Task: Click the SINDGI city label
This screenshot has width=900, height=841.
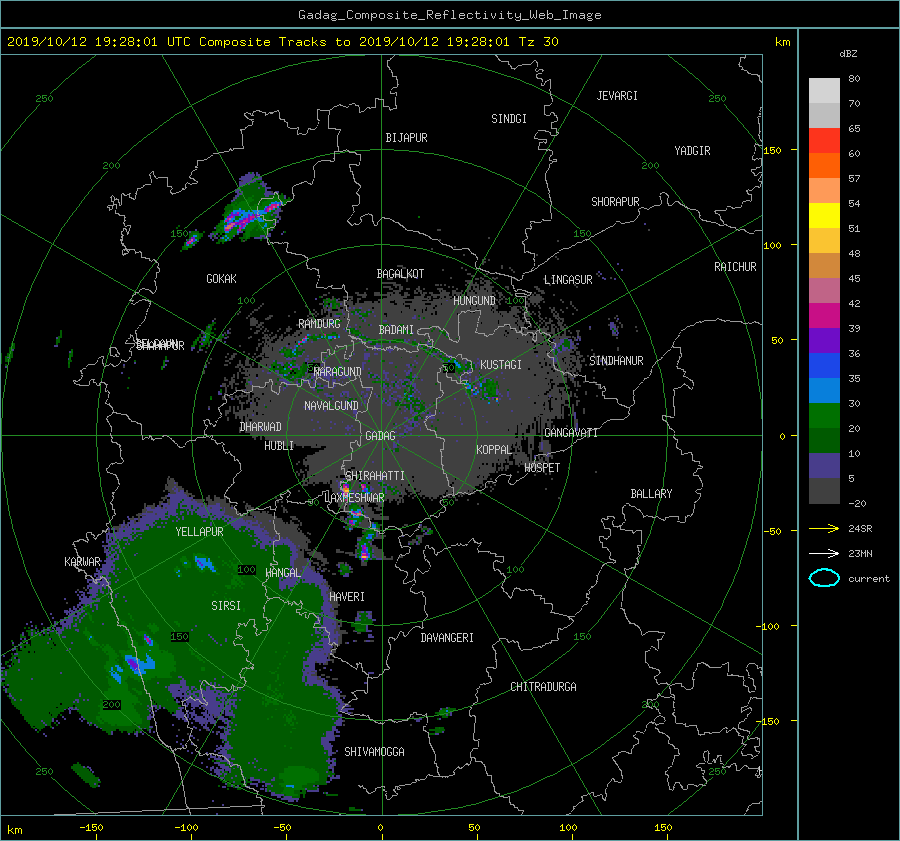Action: tap(509, 119)
